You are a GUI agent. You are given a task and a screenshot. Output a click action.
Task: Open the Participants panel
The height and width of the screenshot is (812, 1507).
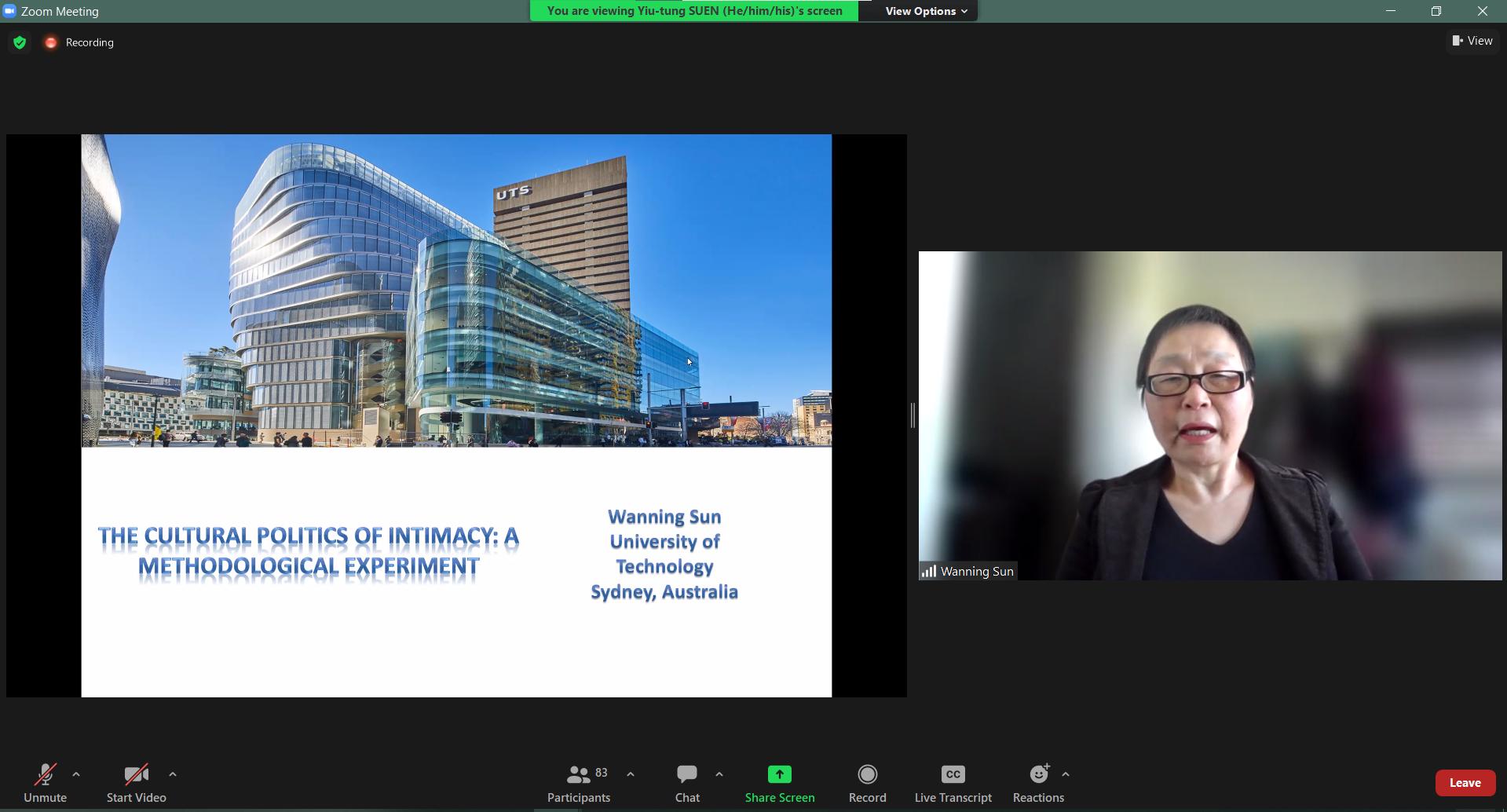point(580,783)
